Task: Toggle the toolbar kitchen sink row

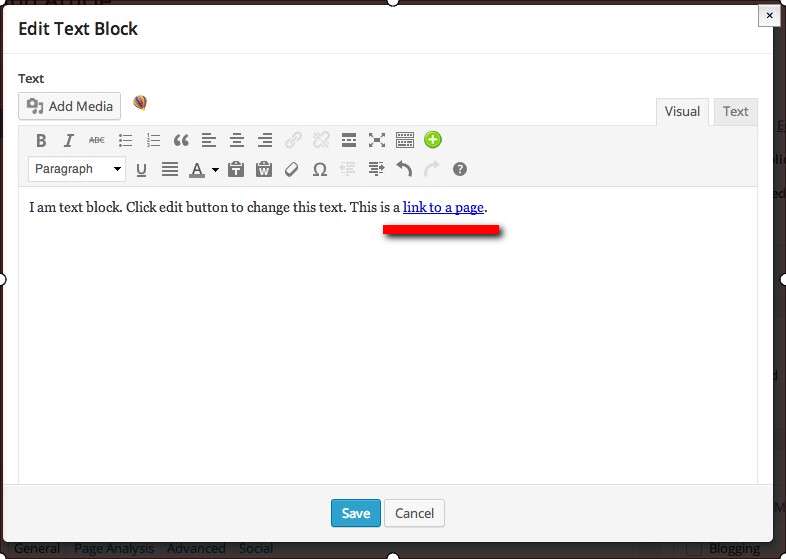Action: (405, 140)
